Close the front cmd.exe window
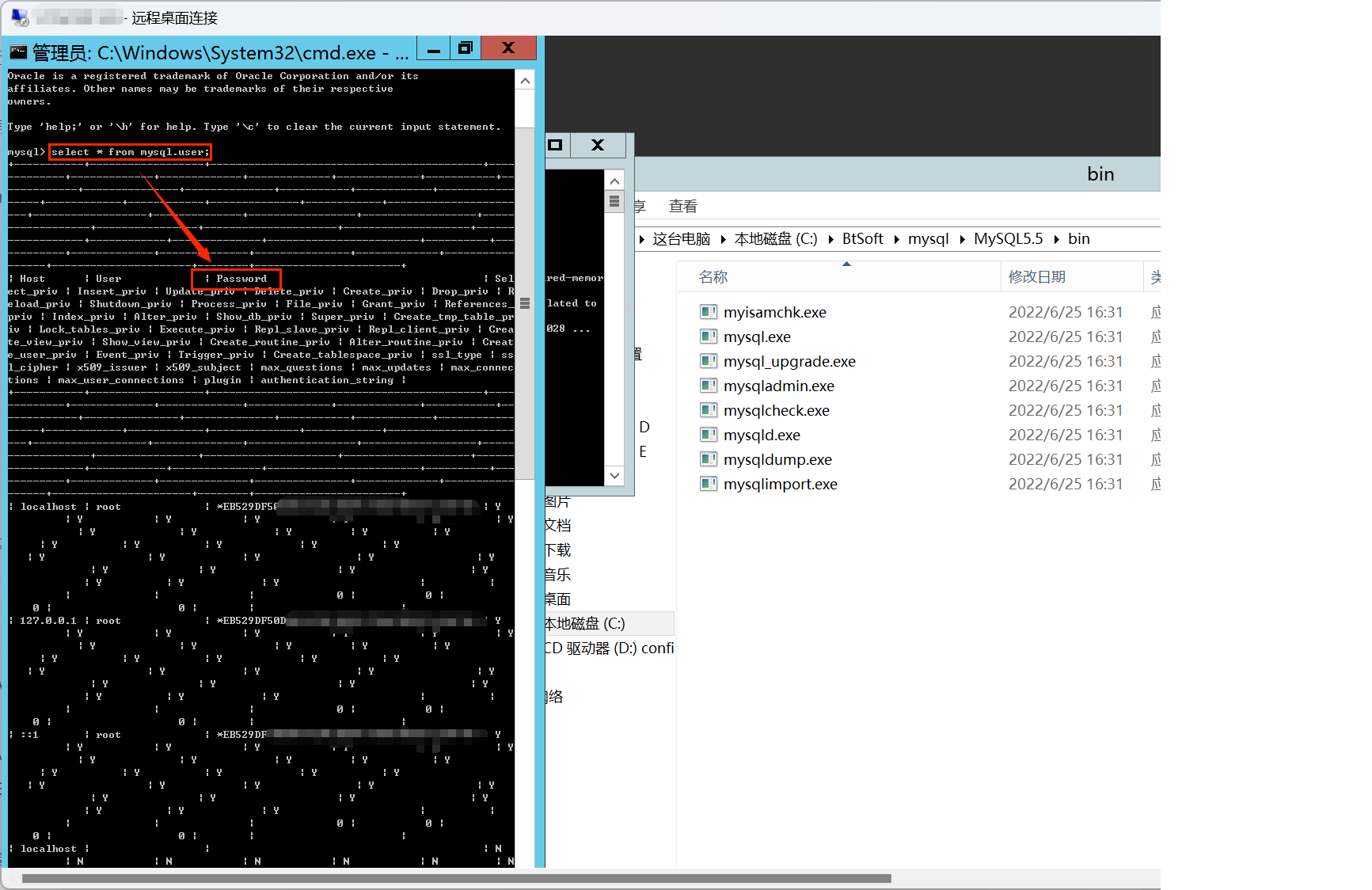This screenshot has width=1372, height=890. click(x=508, y=48)
